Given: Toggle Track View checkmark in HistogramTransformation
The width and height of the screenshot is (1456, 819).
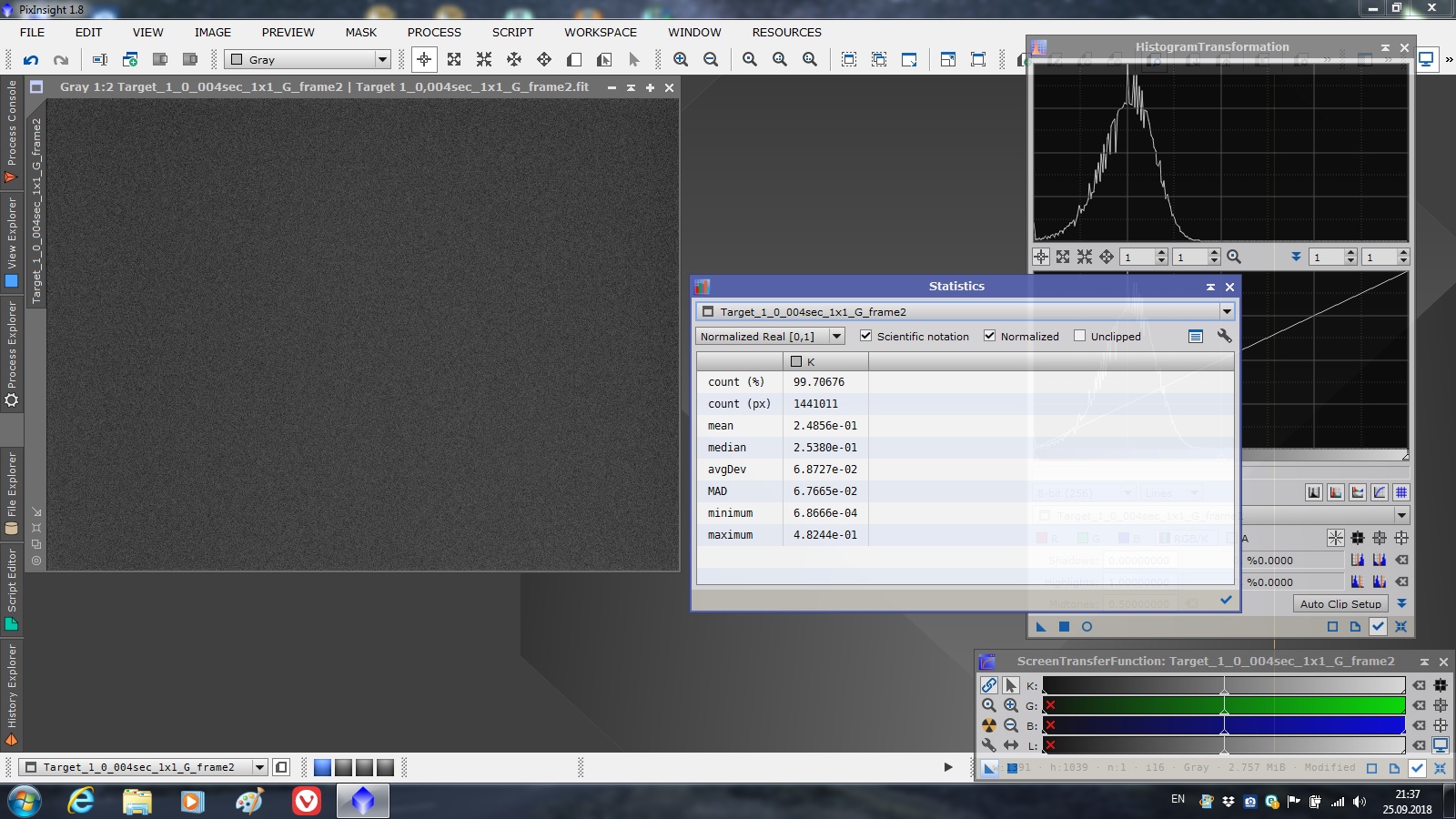Looking at the screenshot, I should tap(1378, 626).
